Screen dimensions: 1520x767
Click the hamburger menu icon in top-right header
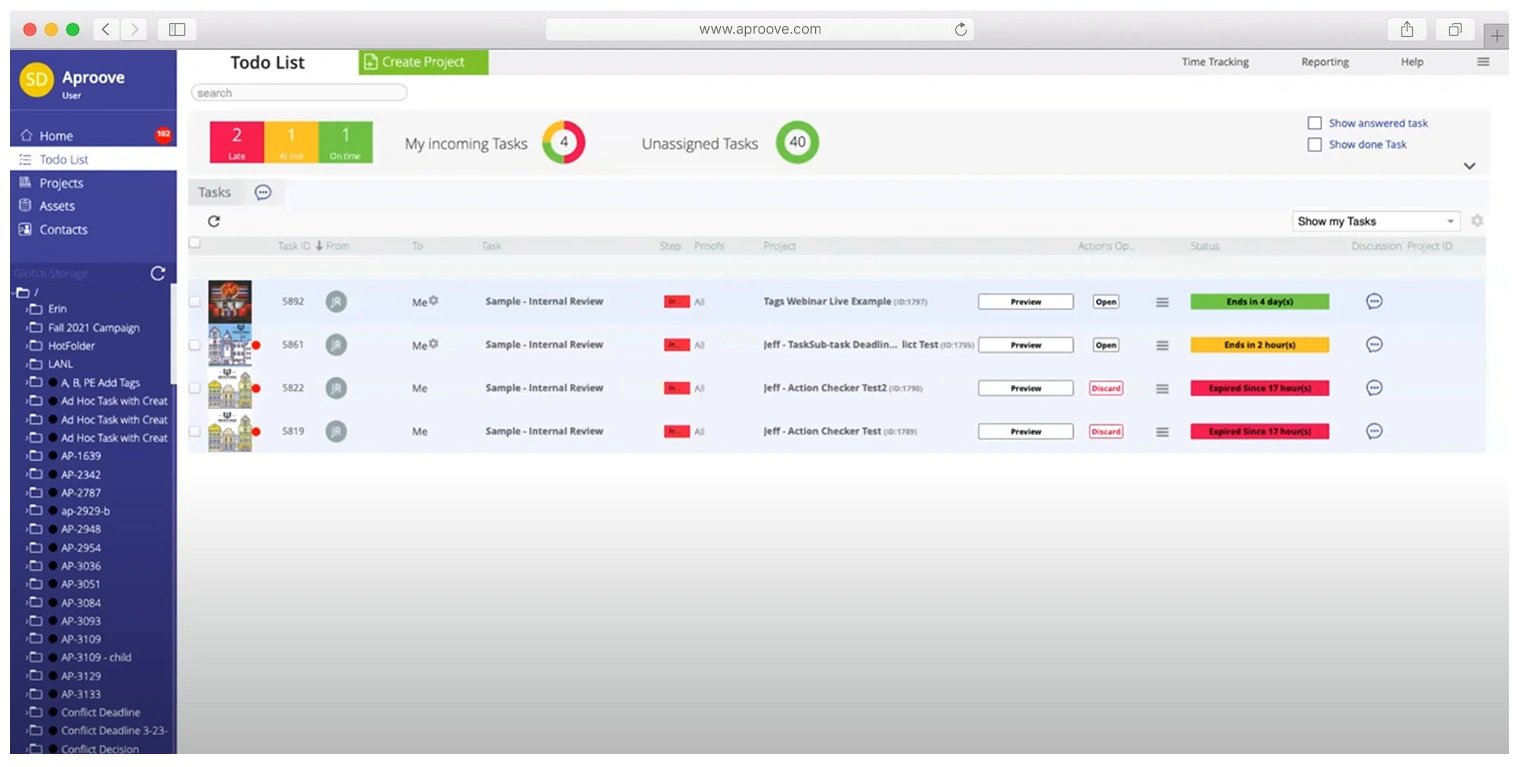point(1483,62)
